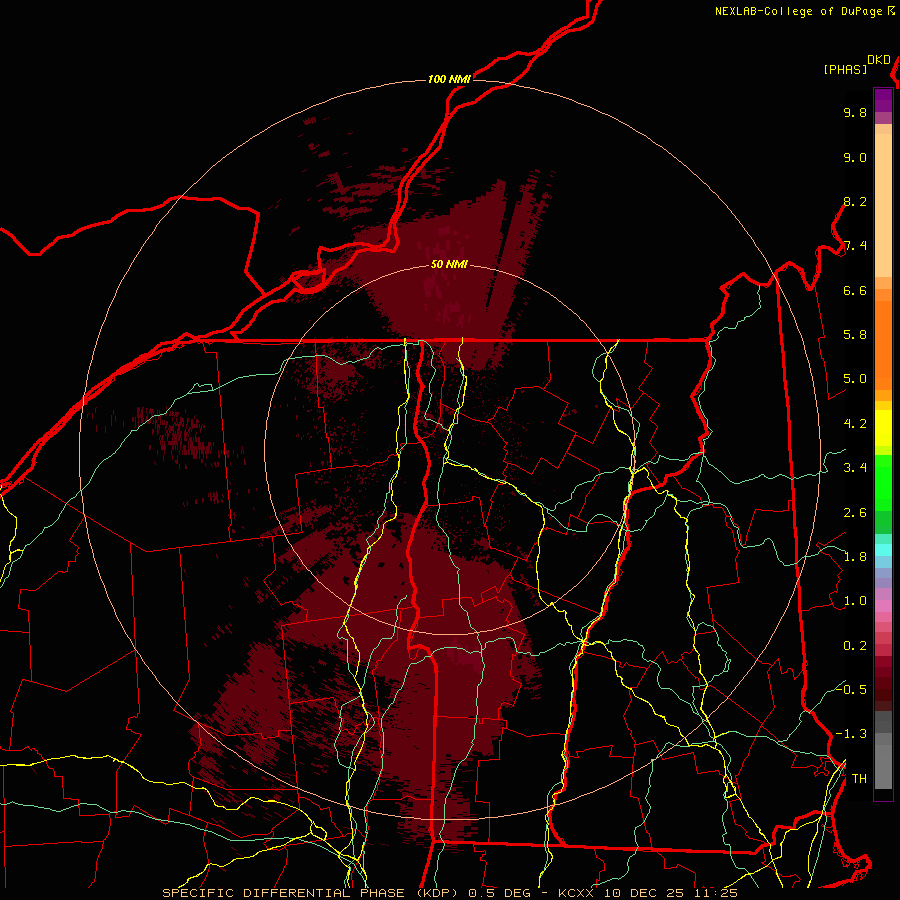Image resolution: width=900 pixels, height=900 pixels.
Task: Click the 9.8 value on the legend
Action: point(855,112)
